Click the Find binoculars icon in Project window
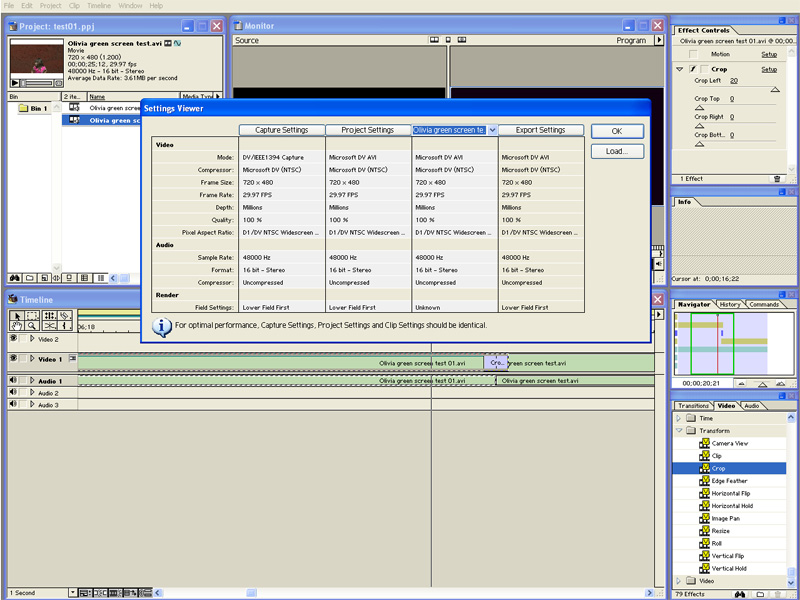 tap(15, 278)
